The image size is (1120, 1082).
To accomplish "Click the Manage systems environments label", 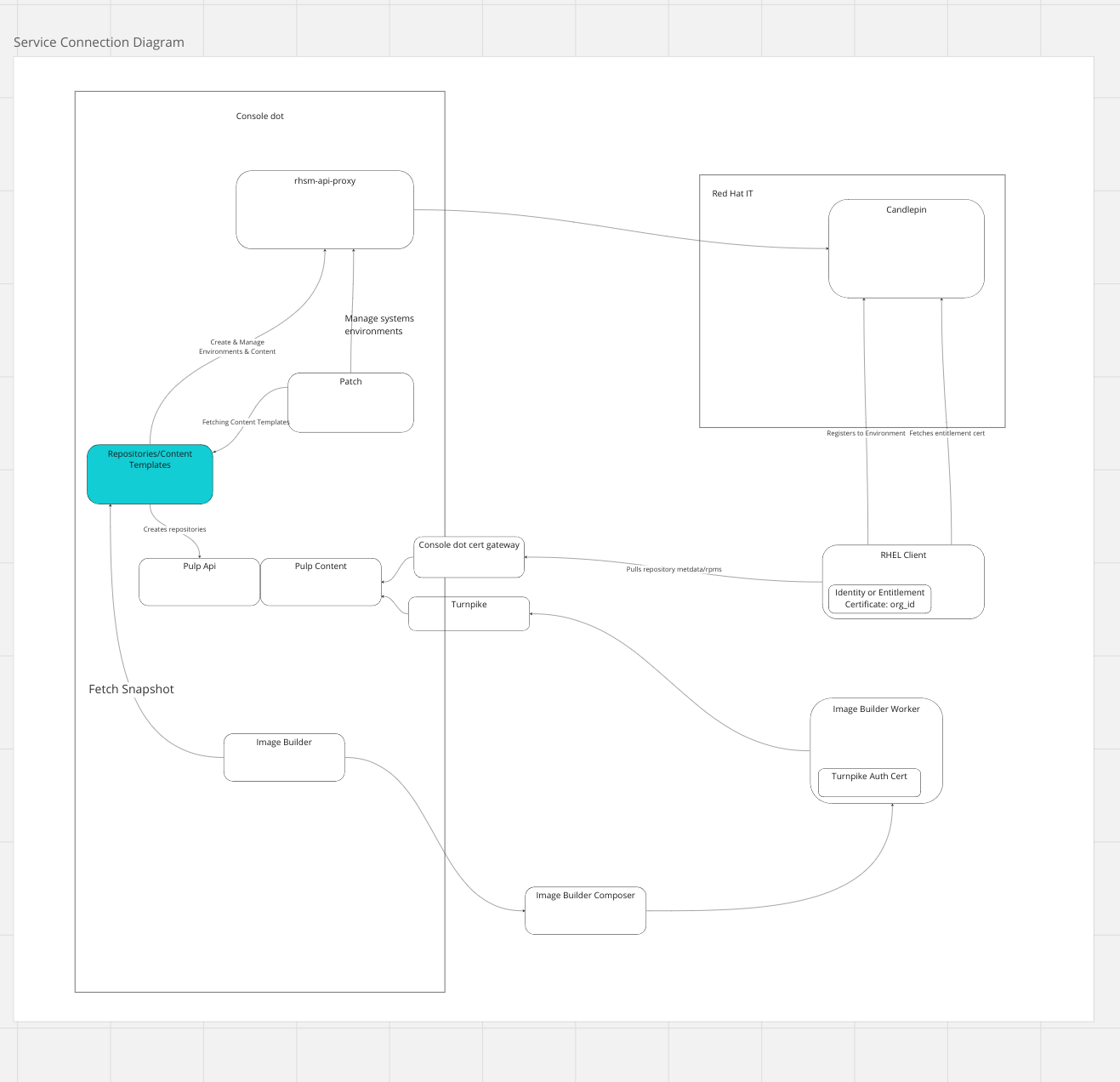I will [x=379, y=325].
